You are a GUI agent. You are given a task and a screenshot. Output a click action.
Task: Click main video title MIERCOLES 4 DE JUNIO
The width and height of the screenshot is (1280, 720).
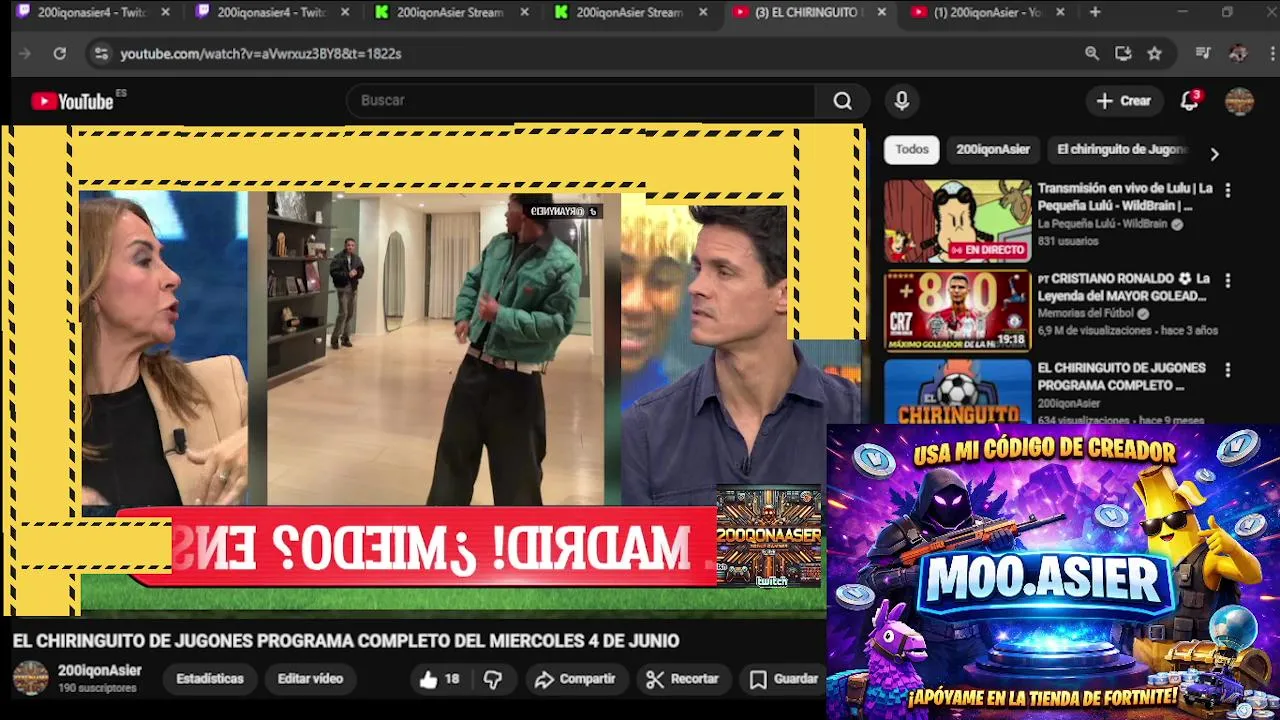(346, 641)
